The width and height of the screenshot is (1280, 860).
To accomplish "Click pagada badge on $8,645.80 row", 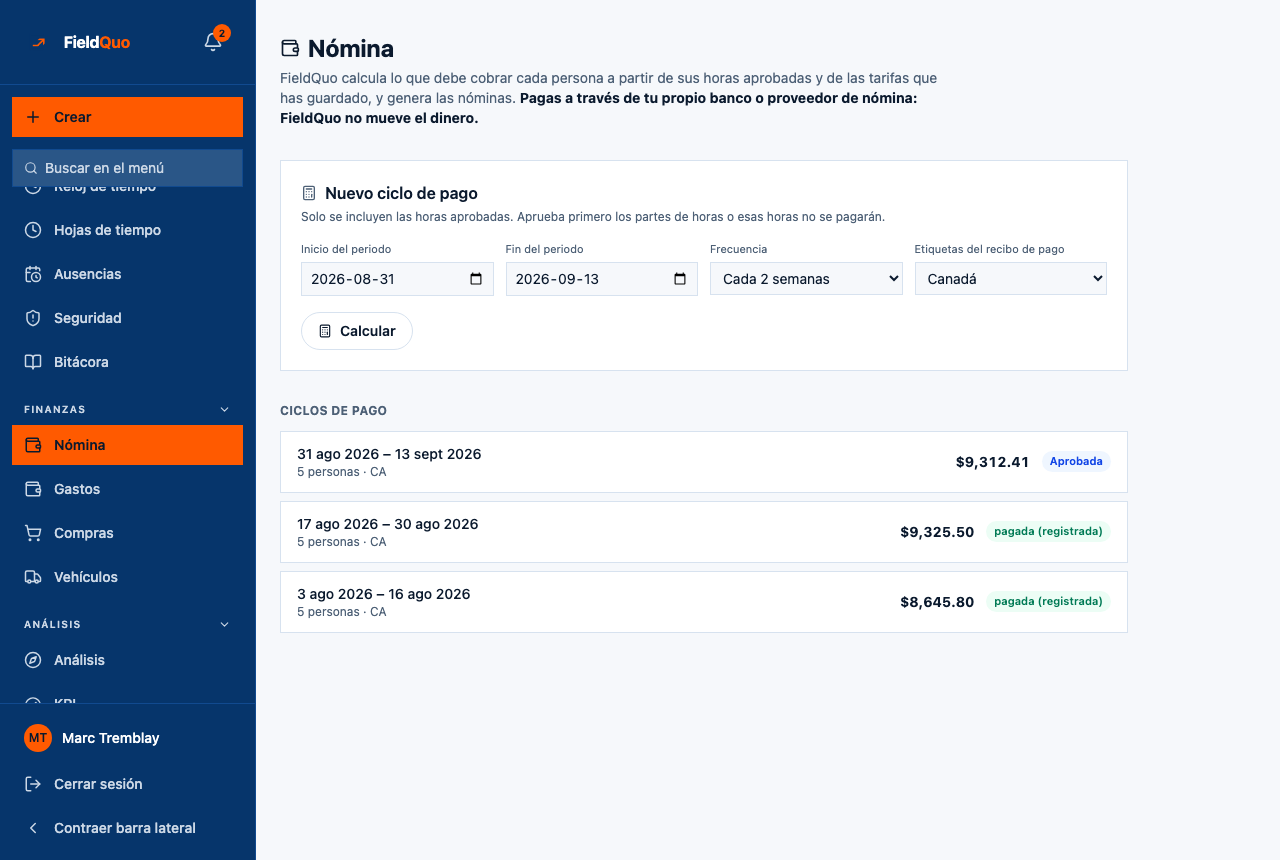I will pyautogui.click(x=1048, y=602).
